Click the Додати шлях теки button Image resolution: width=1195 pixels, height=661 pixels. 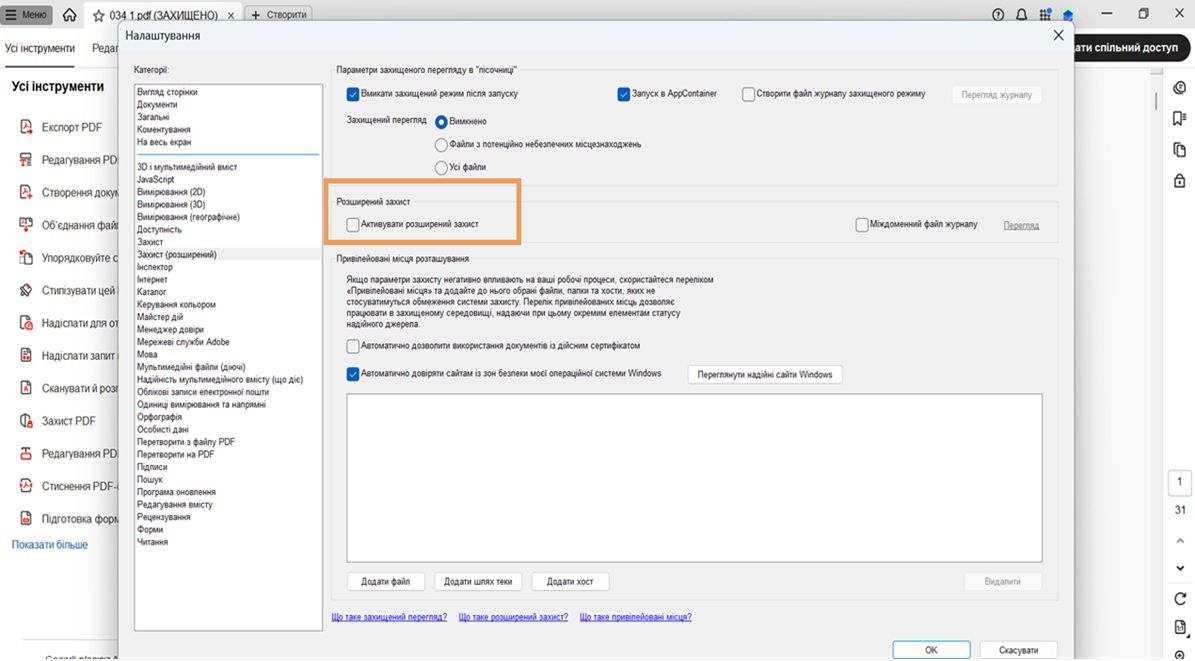pos(478,582)
